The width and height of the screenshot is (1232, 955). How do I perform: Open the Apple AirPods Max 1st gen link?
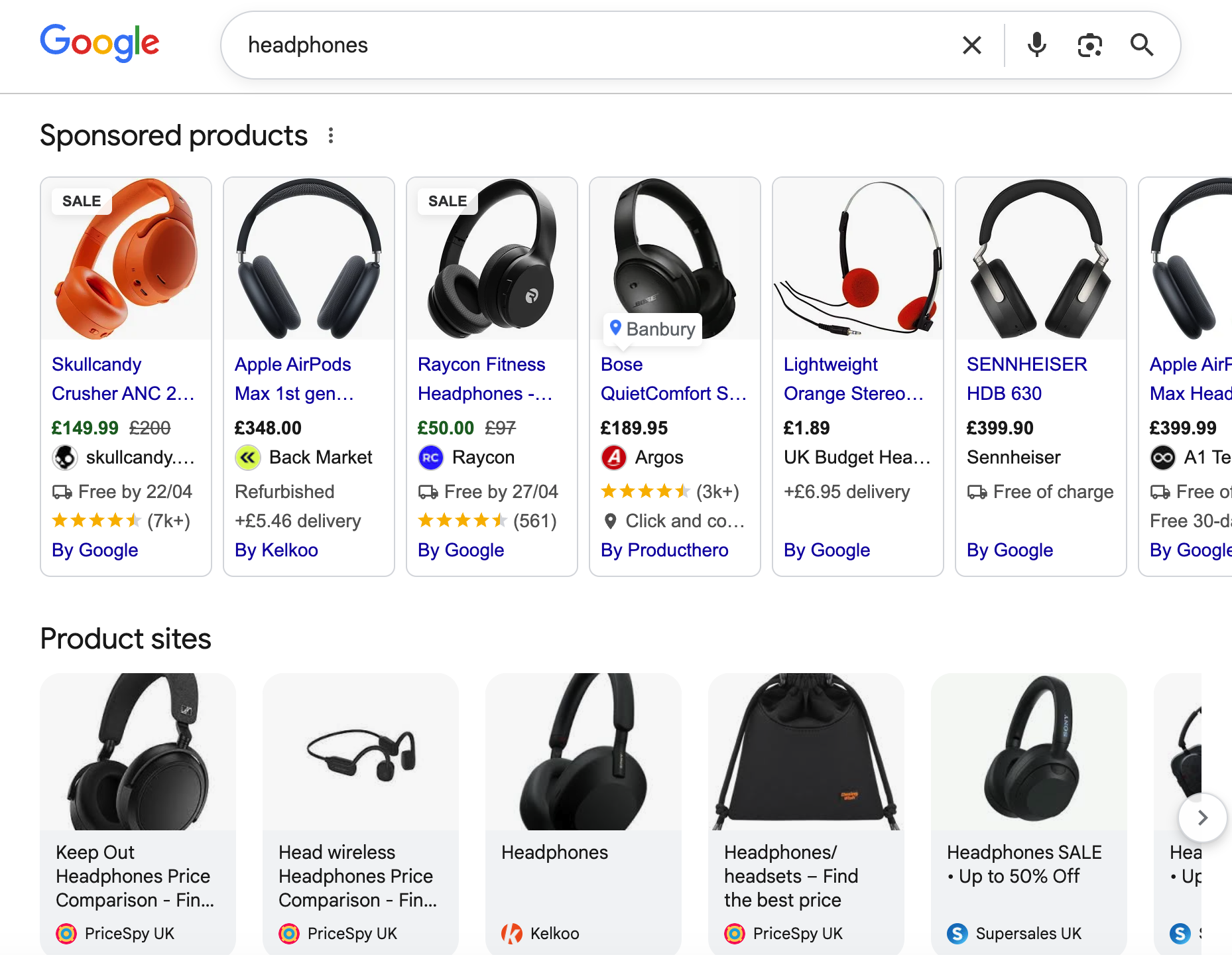(294, 379)
